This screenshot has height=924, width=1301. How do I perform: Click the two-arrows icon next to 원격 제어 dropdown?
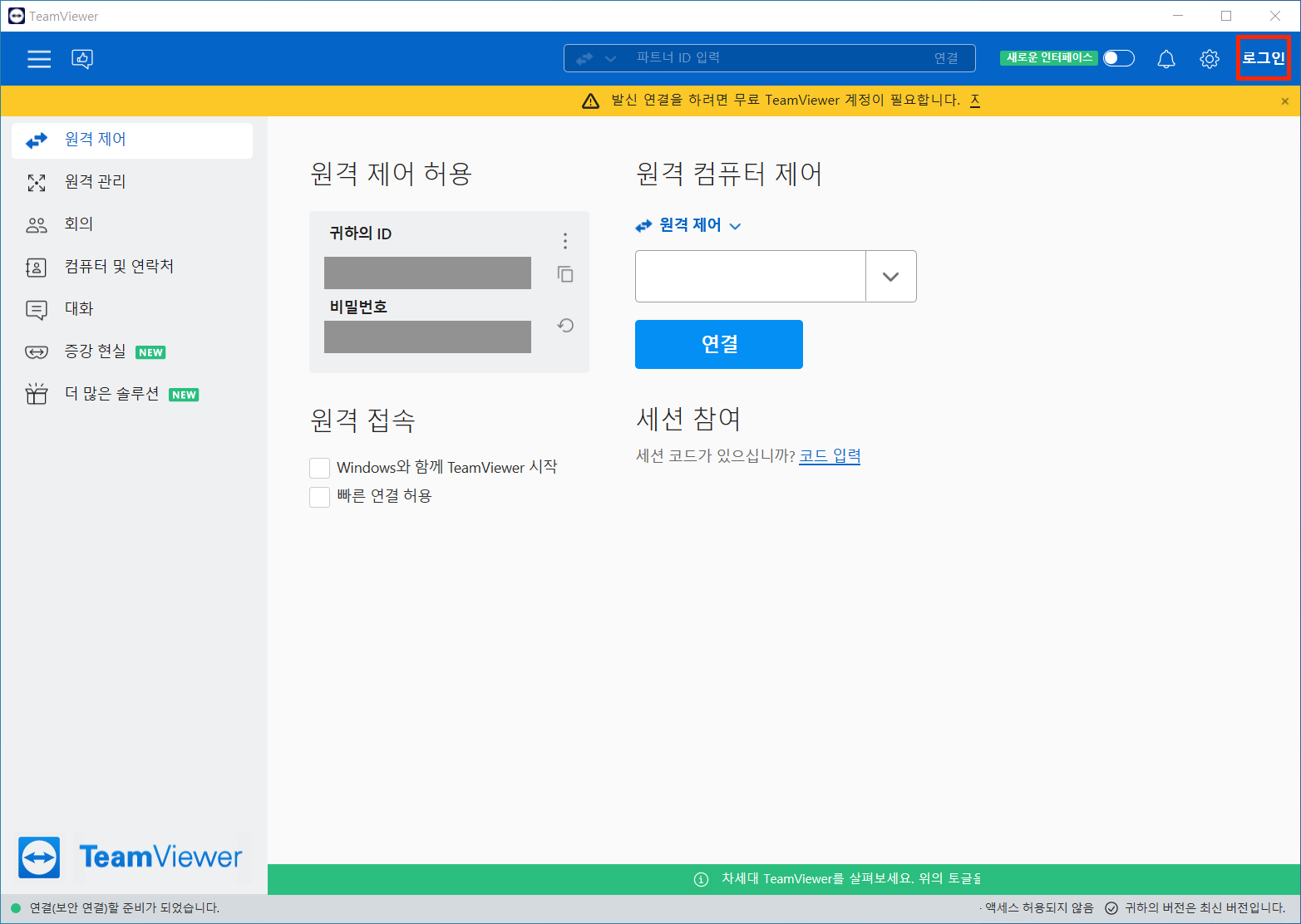(643, 226)
